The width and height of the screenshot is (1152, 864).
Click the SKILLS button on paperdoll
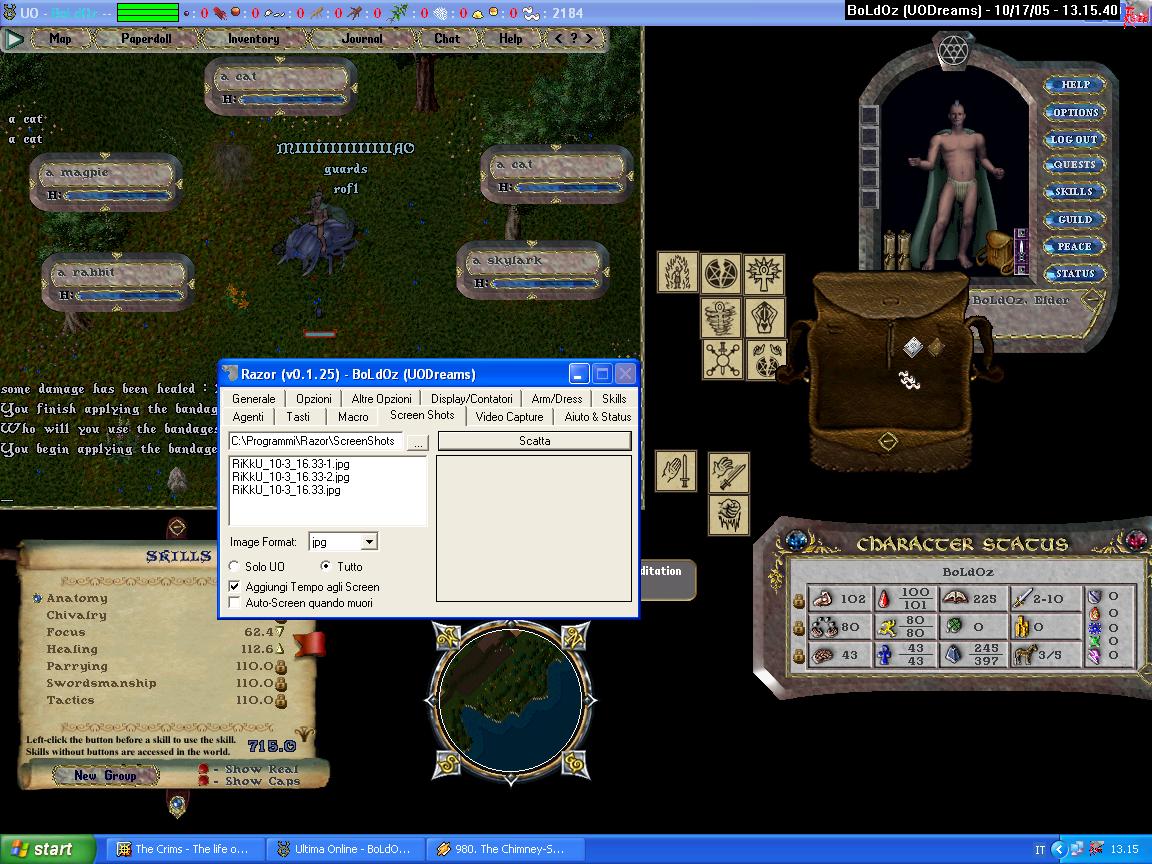click(1074, 192)
